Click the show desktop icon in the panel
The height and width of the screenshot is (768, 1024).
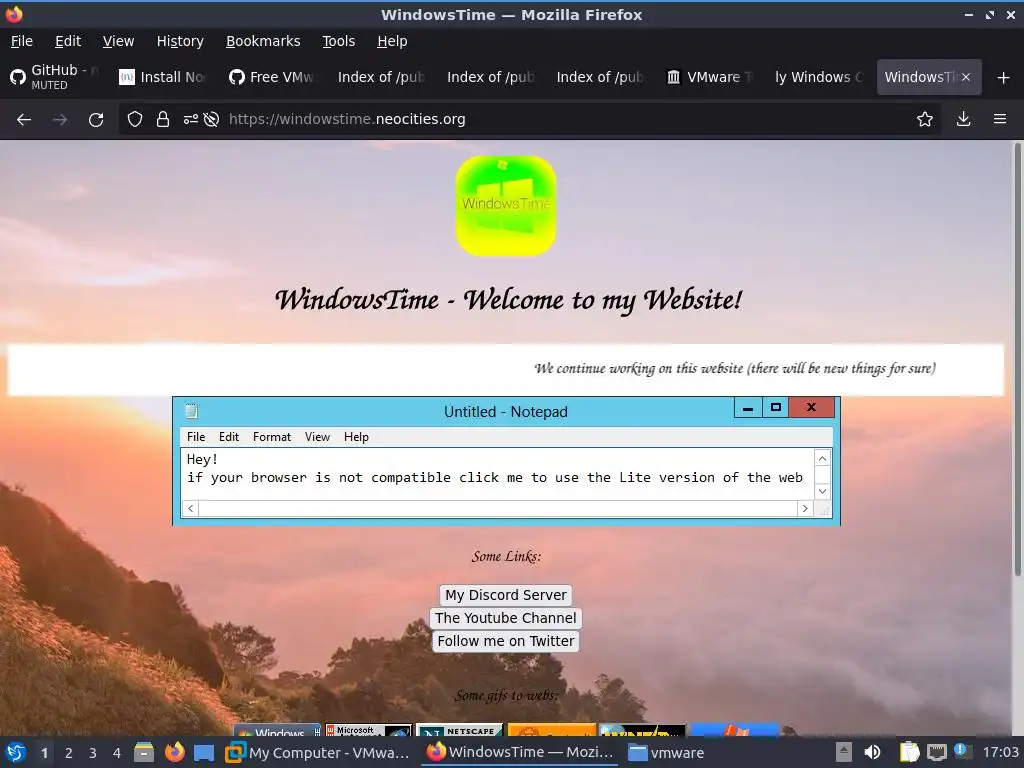pos(204,753)
